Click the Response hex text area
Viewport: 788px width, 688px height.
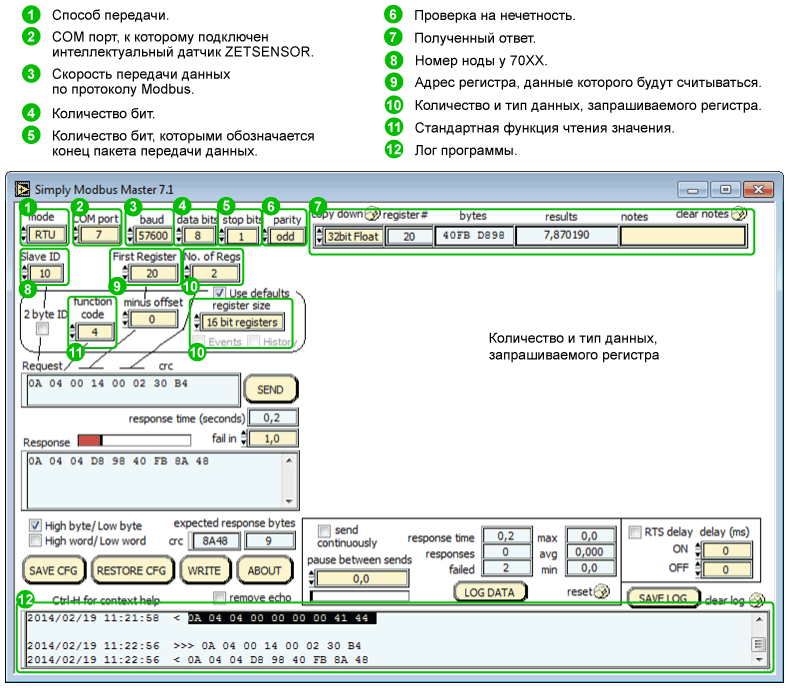(155, 480)
